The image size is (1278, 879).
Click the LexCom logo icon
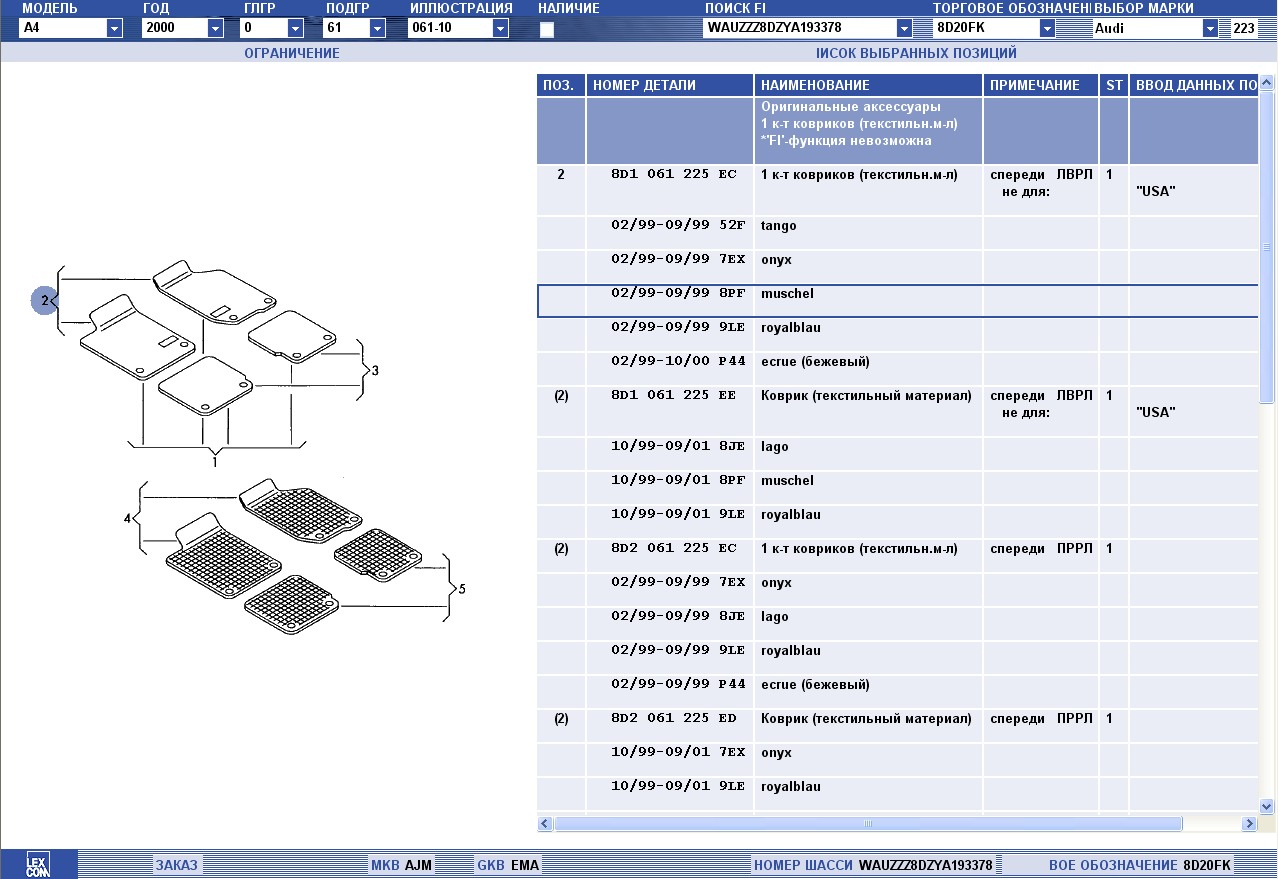[x=37, y=864]
